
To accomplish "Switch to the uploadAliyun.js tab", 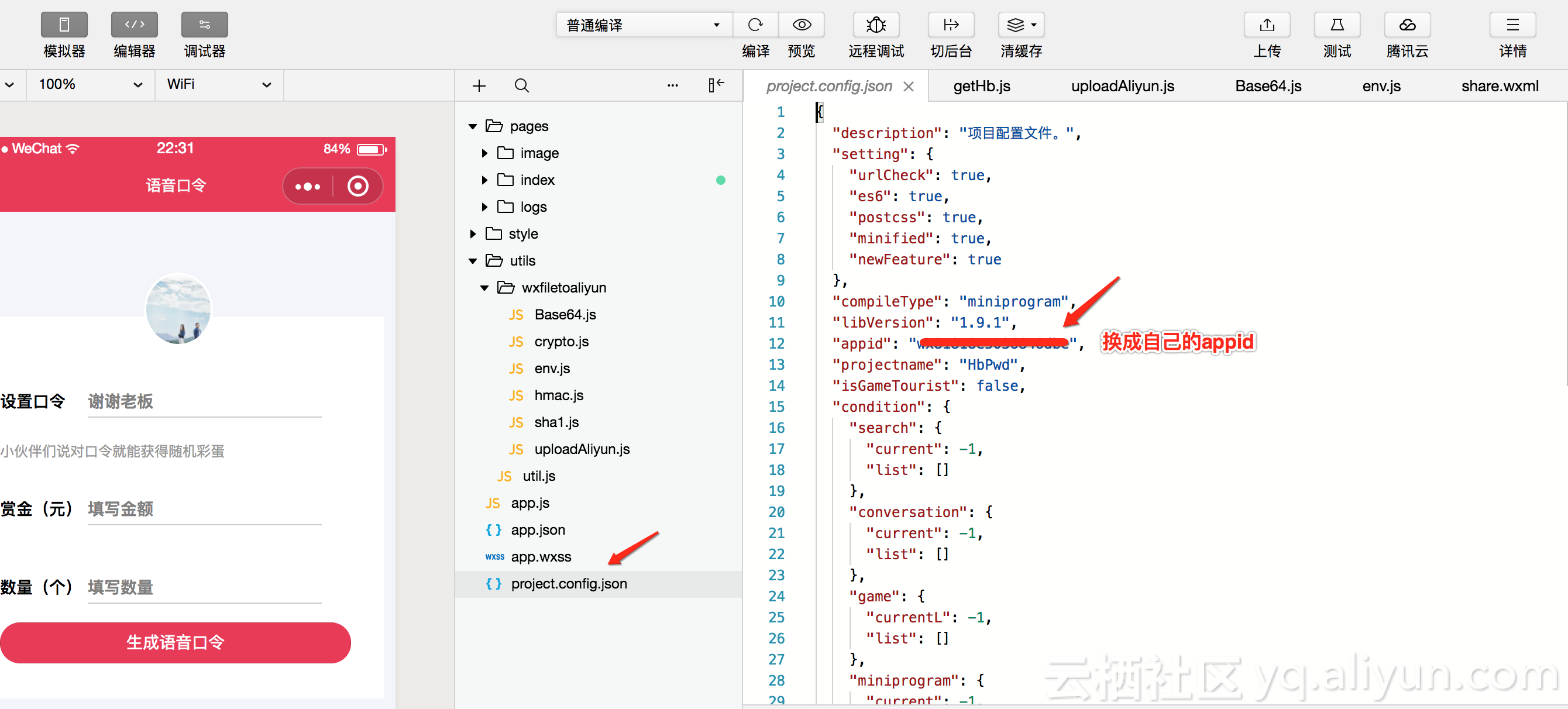I will (x=1122, y=87).
